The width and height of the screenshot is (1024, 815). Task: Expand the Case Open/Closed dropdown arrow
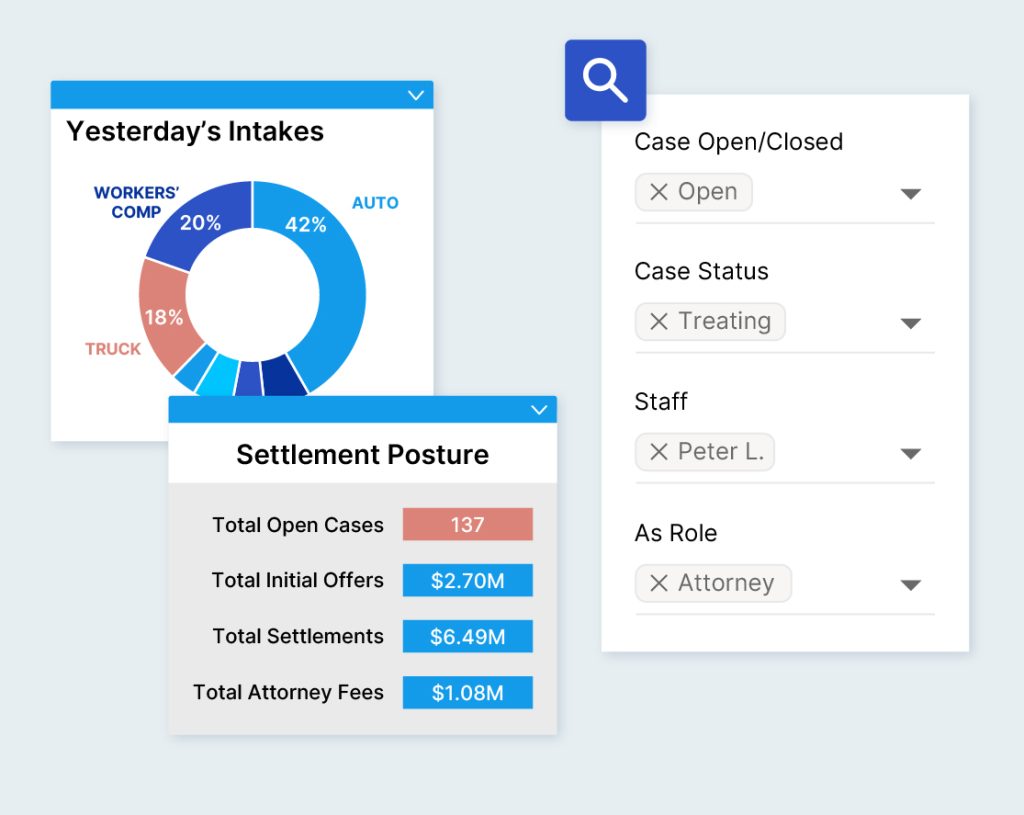[910, 194]
